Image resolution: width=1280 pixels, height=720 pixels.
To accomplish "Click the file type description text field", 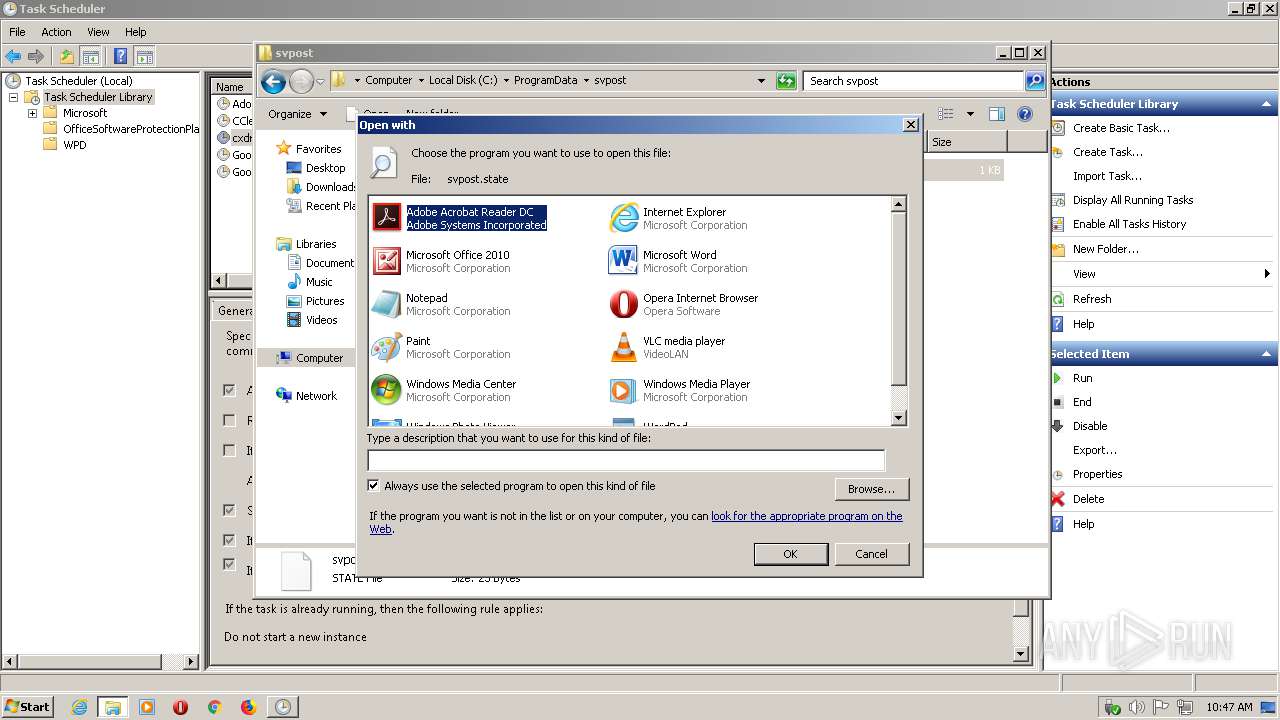I will (x=626, y=460).
